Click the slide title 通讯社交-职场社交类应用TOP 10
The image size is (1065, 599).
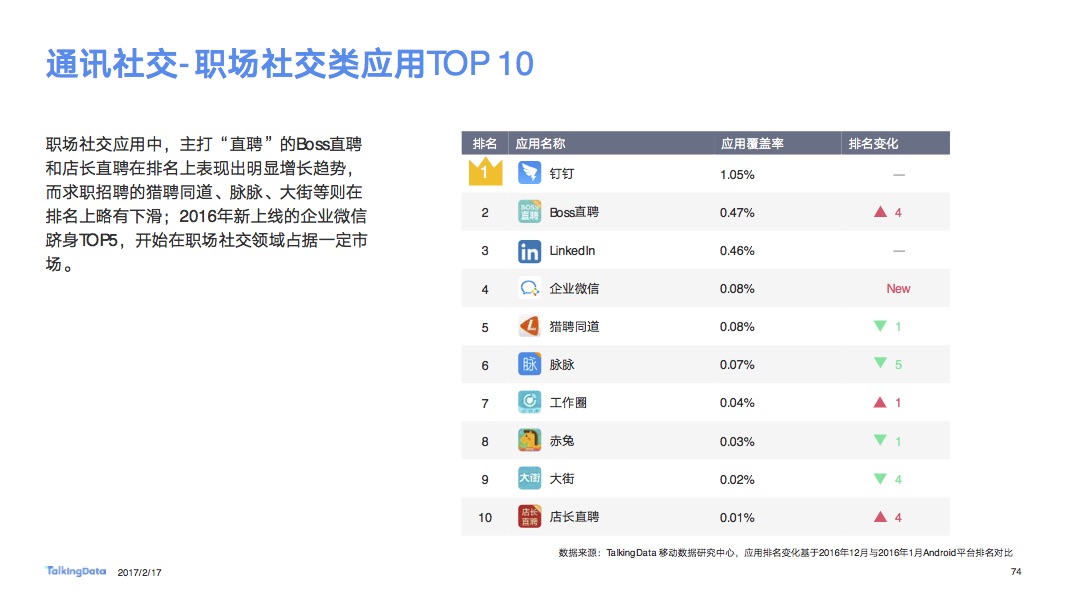289,64
